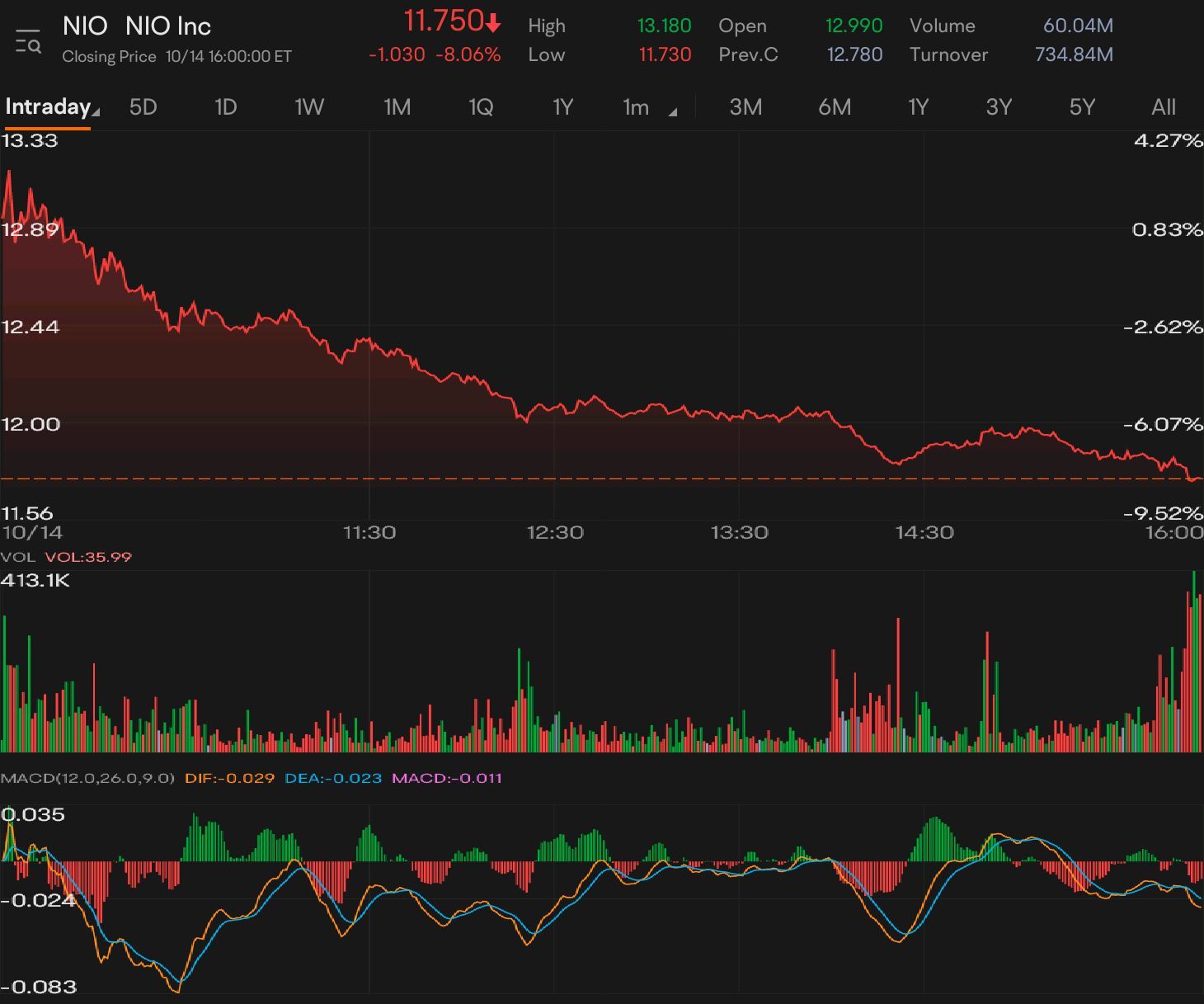Click the VOL indicator label
Screen dimensions: 1204x1004
click(x=18, y=557)
